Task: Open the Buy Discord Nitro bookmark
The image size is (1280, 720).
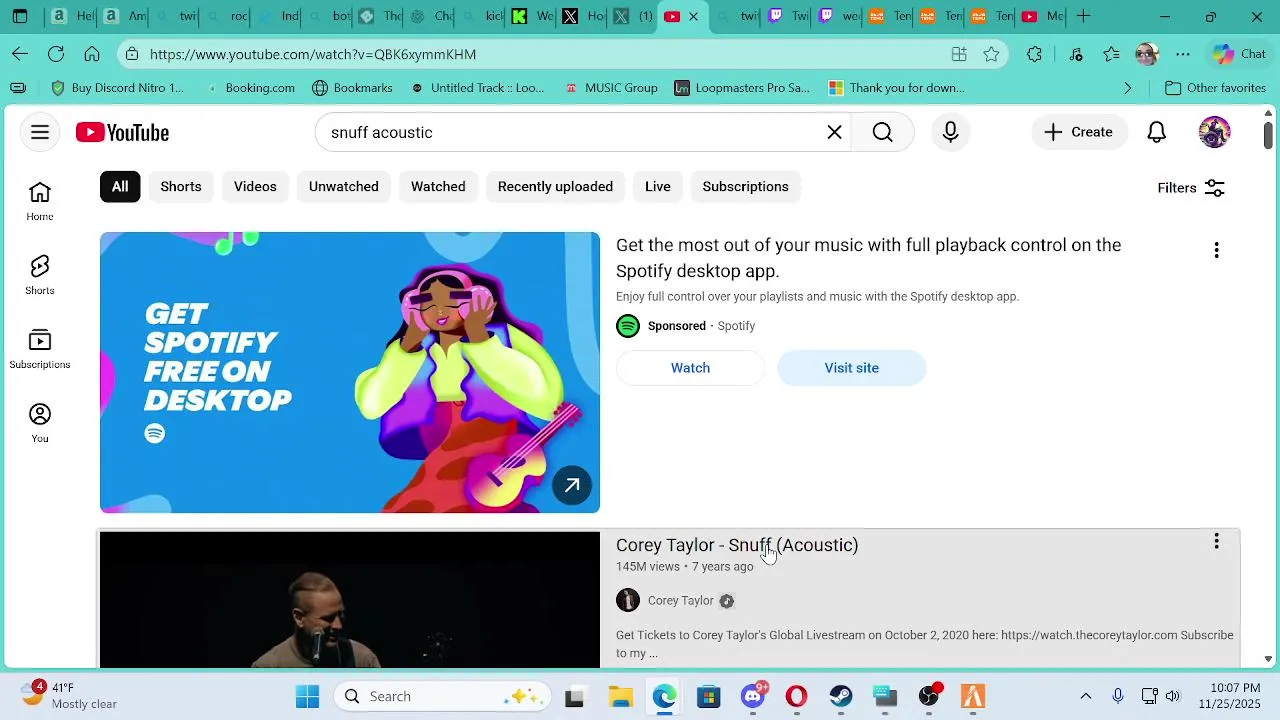Action: click(x=117, y=88)
